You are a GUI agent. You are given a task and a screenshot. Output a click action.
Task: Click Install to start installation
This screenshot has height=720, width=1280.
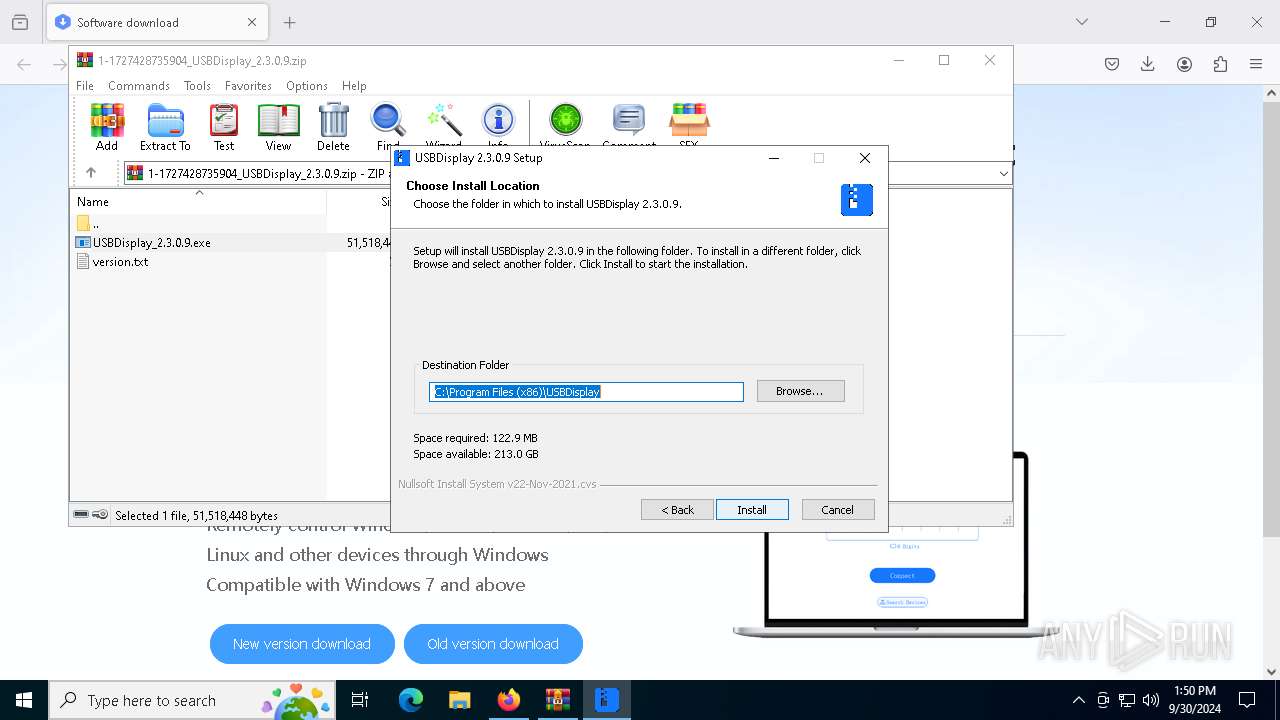[x=752, y=510]
